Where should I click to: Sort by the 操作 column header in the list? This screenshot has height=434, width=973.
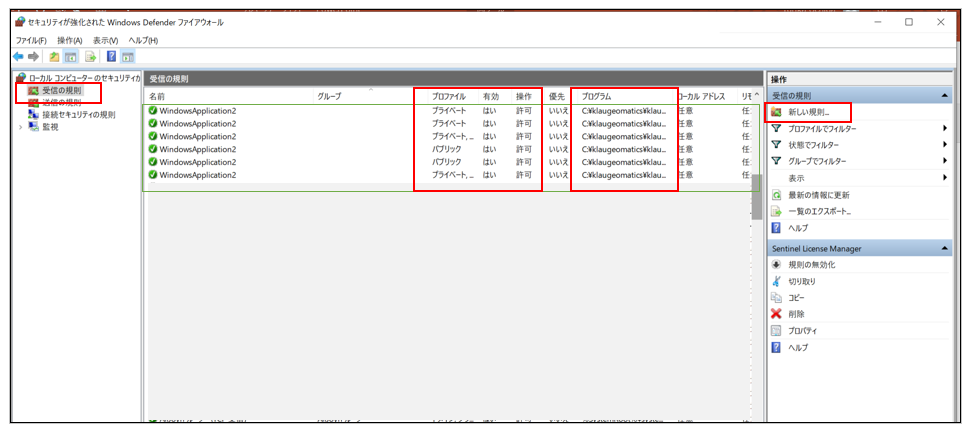[524, 97]
